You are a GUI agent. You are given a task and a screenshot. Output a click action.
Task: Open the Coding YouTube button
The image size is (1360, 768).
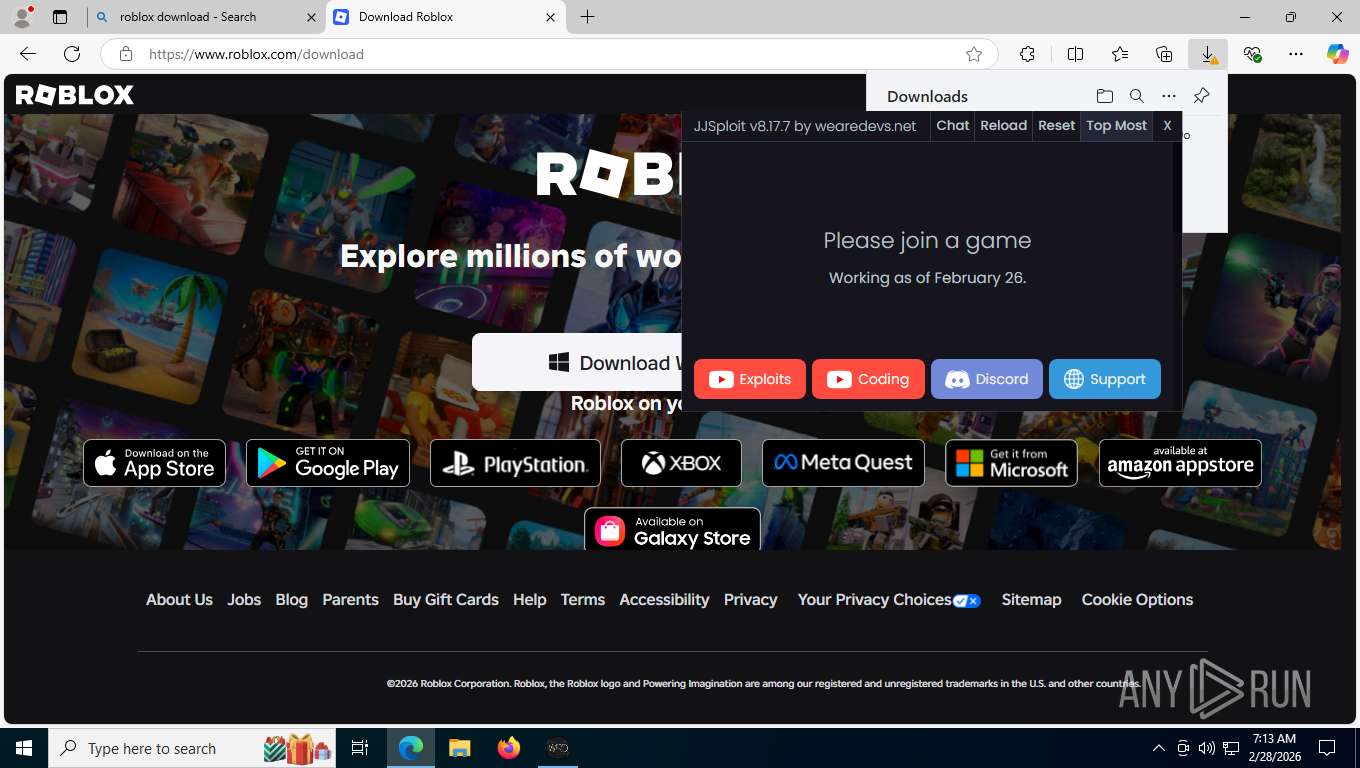coord(868,379)
